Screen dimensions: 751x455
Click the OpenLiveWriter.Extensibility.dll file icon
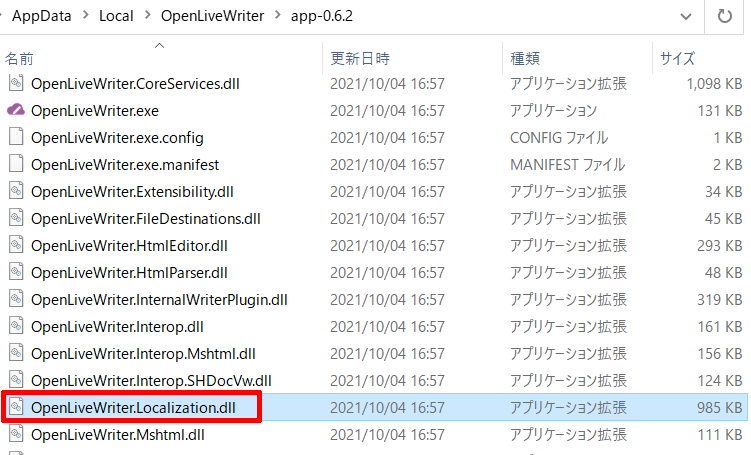coord(16,192)
